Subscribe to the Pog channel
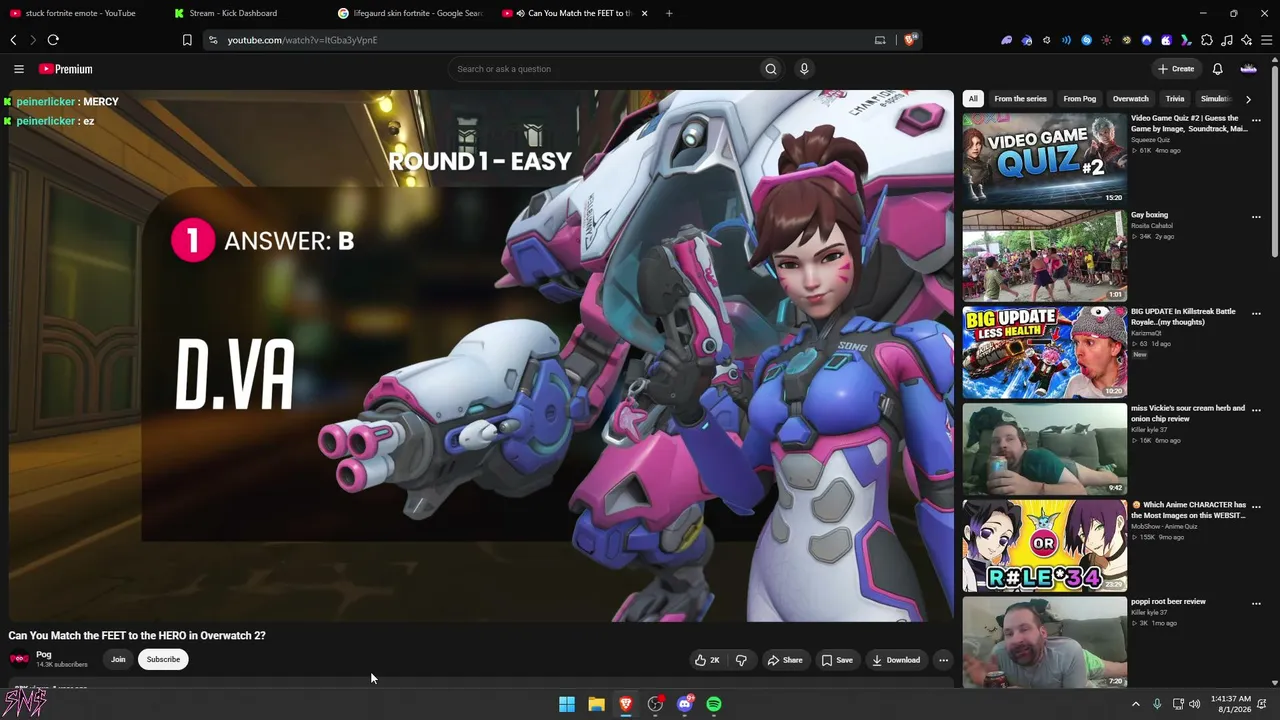This screenshot has height=720, width=1280. [163, 660]
